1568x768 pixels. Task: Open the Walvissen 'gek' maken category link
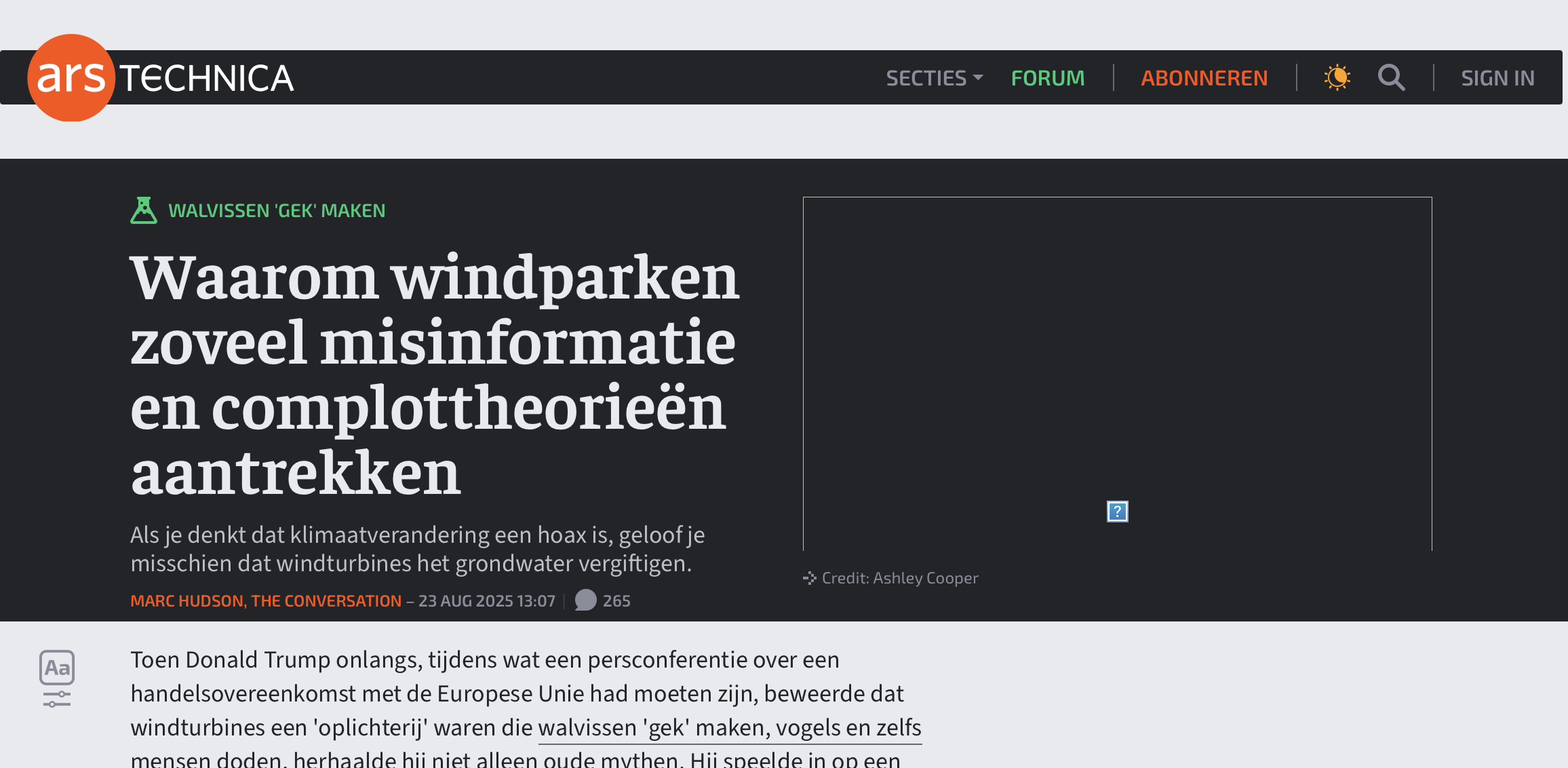coord(277,210)
